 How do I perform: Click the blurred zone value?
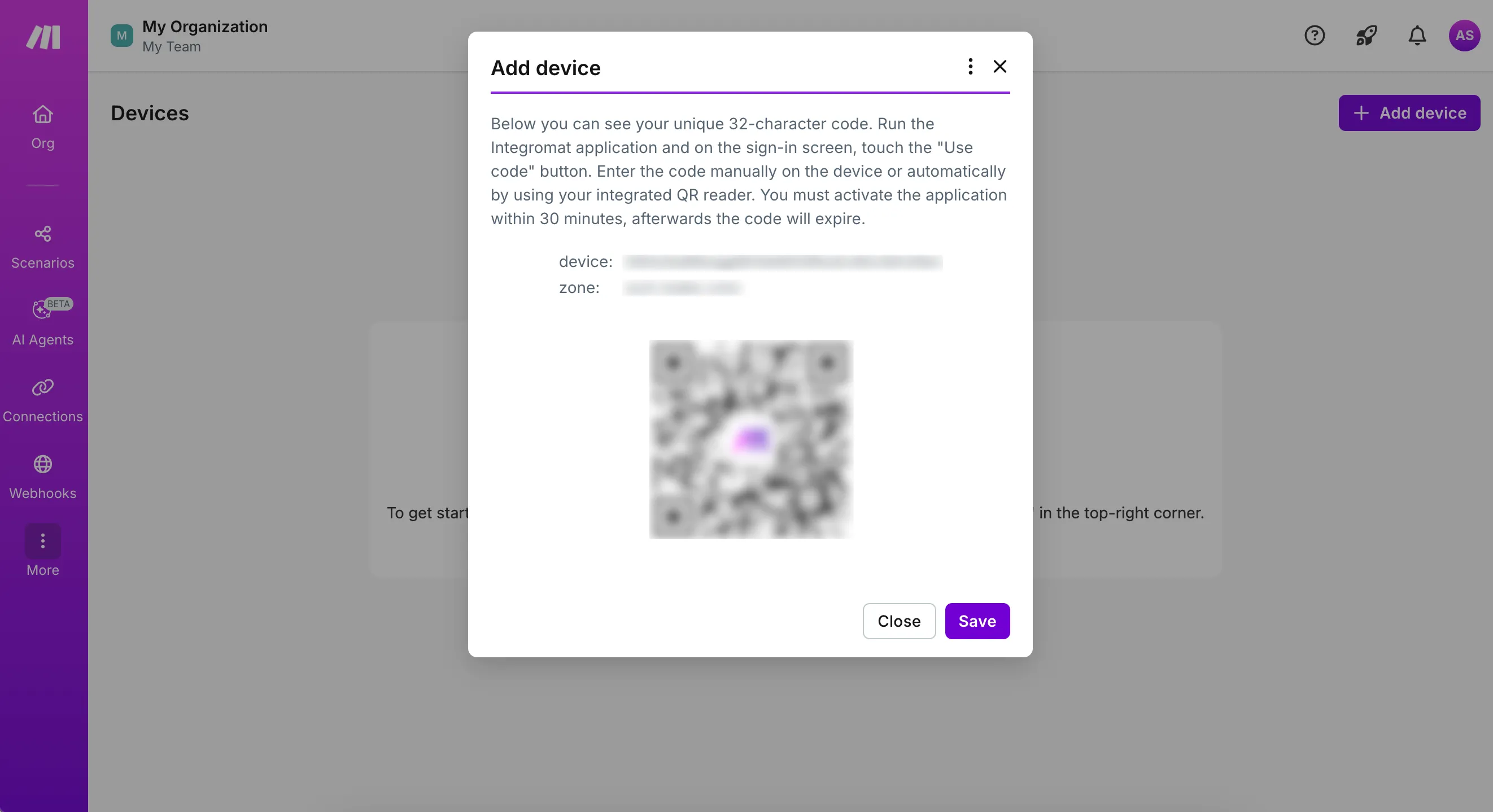(683, 287)
